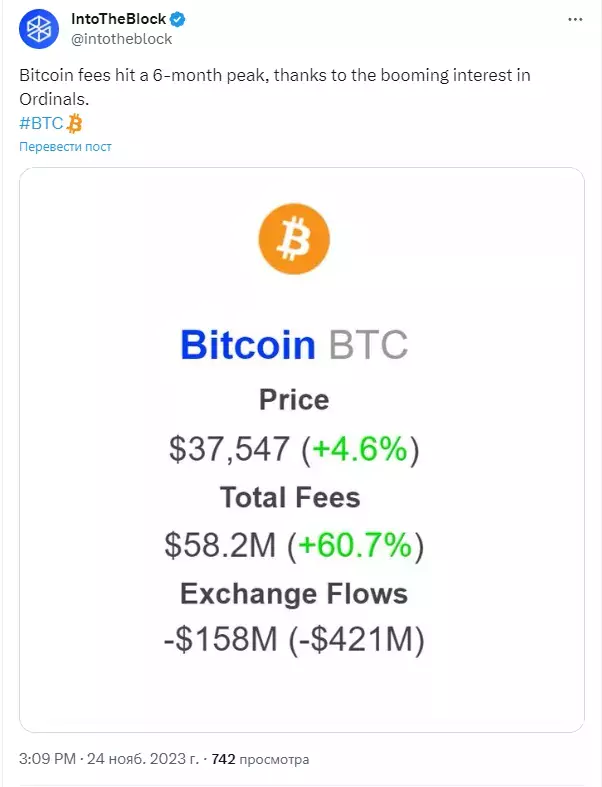
Task: Open the three-dot more options menu
Action: pos(575,20)
